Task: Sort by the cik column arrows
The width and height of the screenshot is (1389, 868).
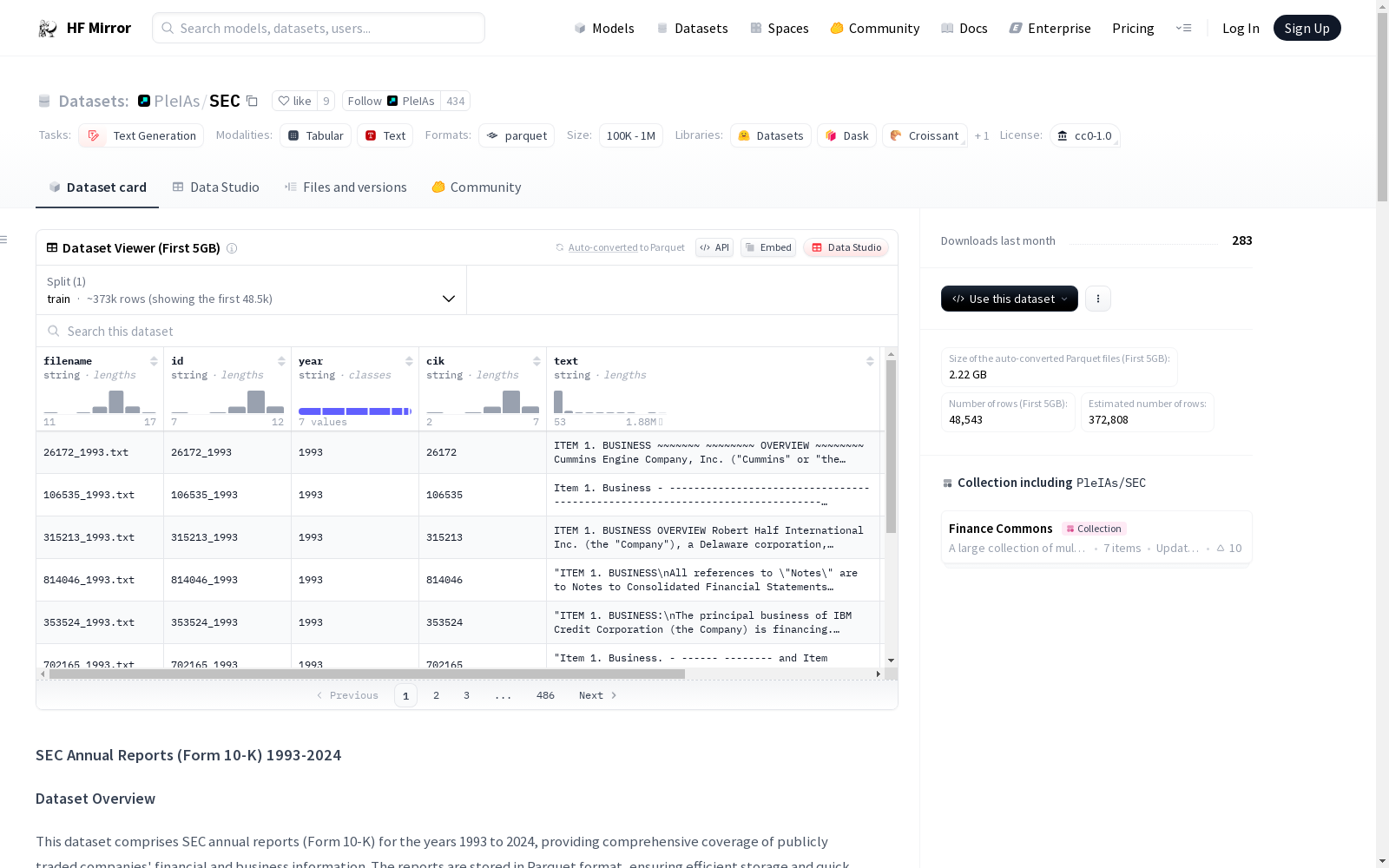Action: pyautogui.click(x=537, y=361)
